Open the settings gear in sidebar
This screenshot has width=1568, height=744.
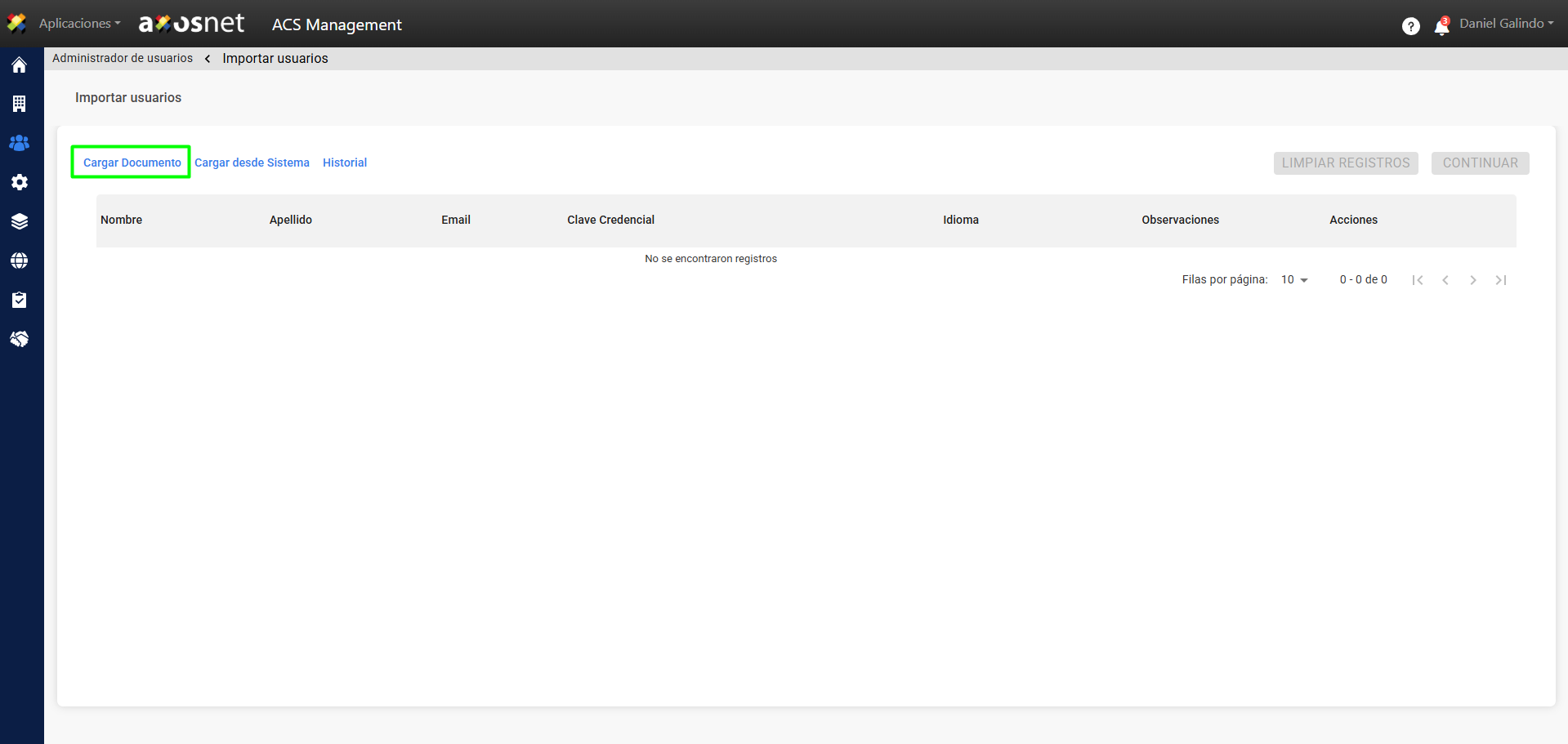pyautogui.click(x=20, y=182)
